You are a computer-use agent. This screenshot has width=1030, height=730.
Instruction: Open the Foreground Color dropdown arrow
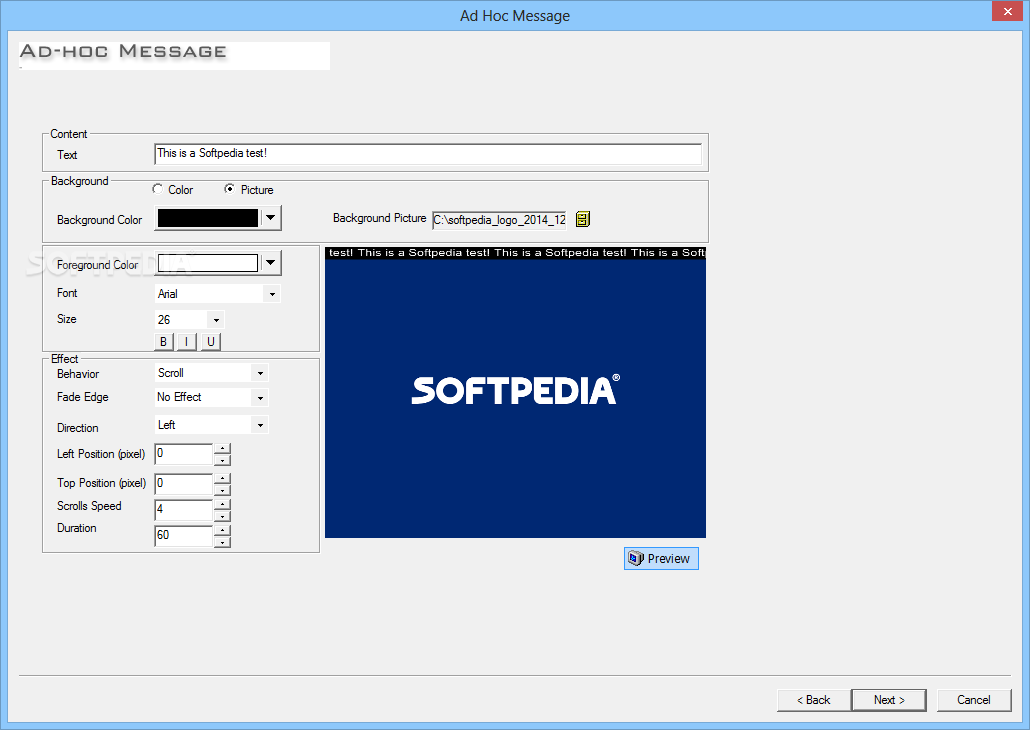point(271,263)
